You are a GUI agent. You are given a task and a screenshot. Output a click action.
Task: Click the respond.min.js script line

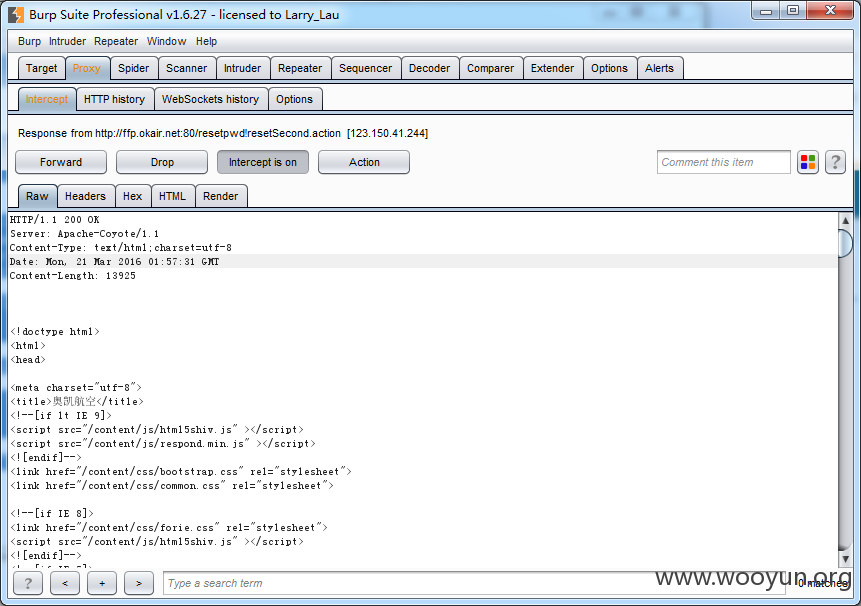tap(163, 444)
